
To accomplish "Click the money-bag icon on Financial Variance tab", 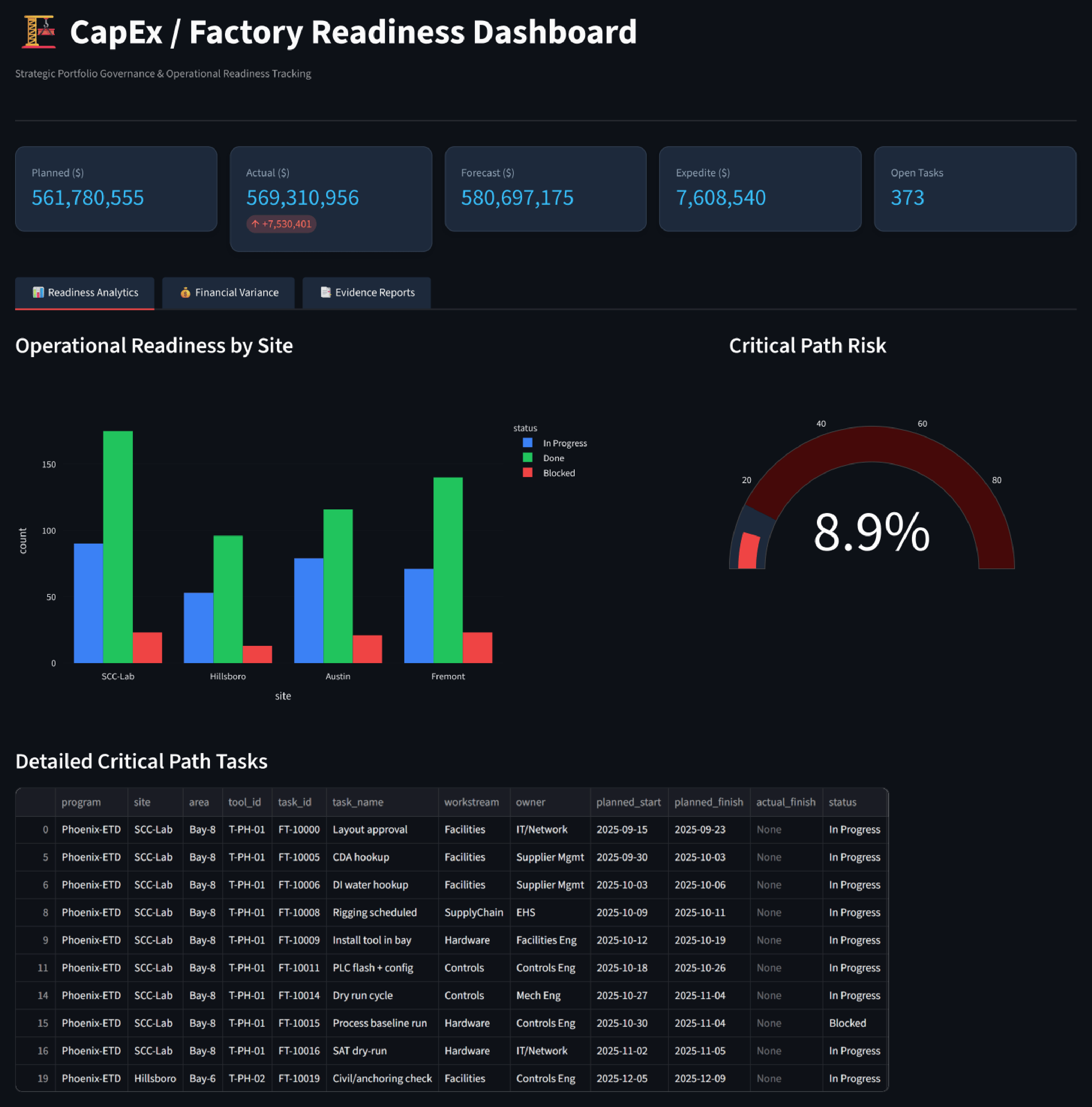I will click(185, 292).
